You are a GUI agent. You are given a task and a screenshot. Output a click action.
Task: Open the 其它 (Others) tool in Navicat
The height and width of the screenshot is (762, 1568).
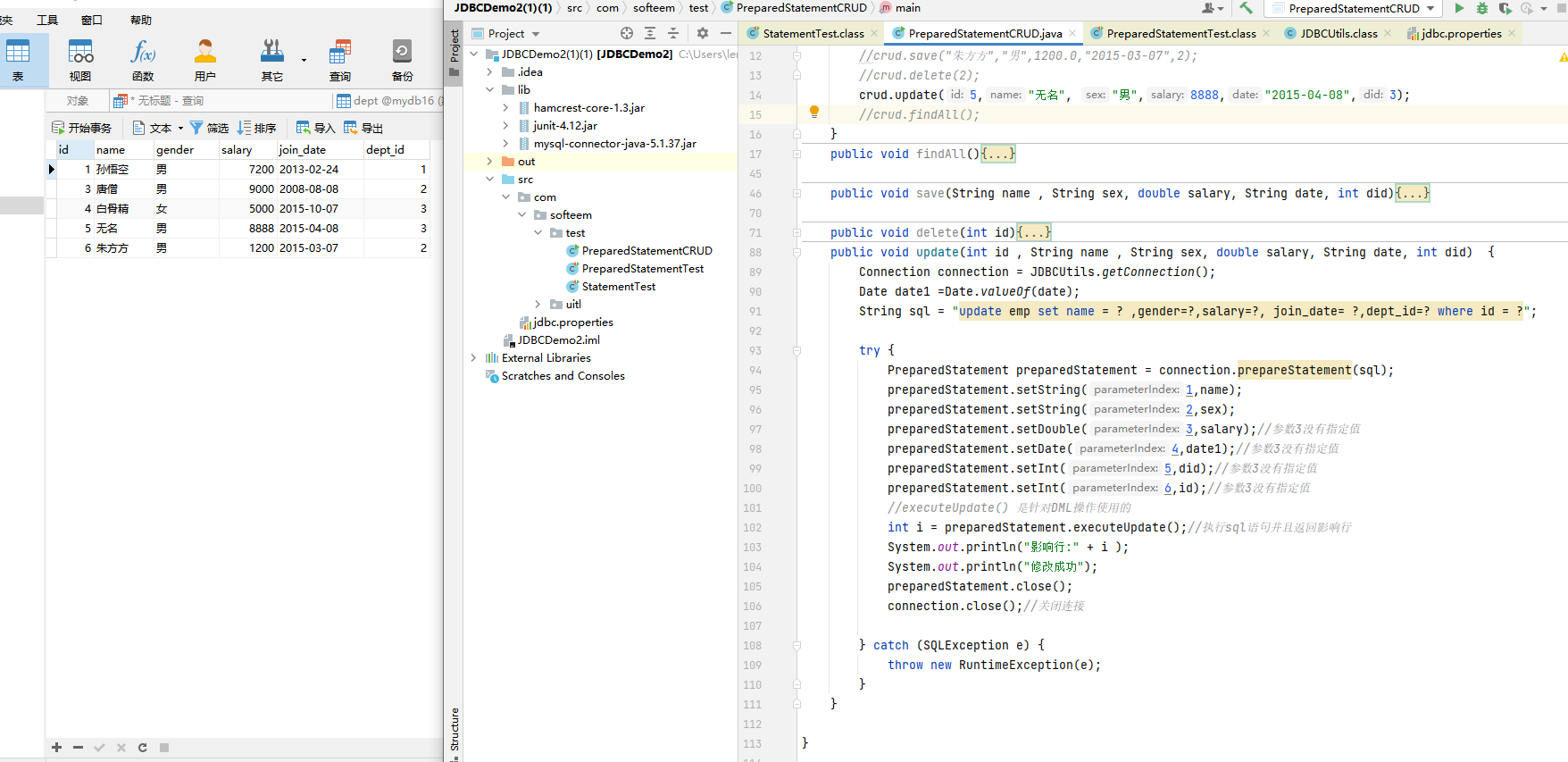[272, 60]
